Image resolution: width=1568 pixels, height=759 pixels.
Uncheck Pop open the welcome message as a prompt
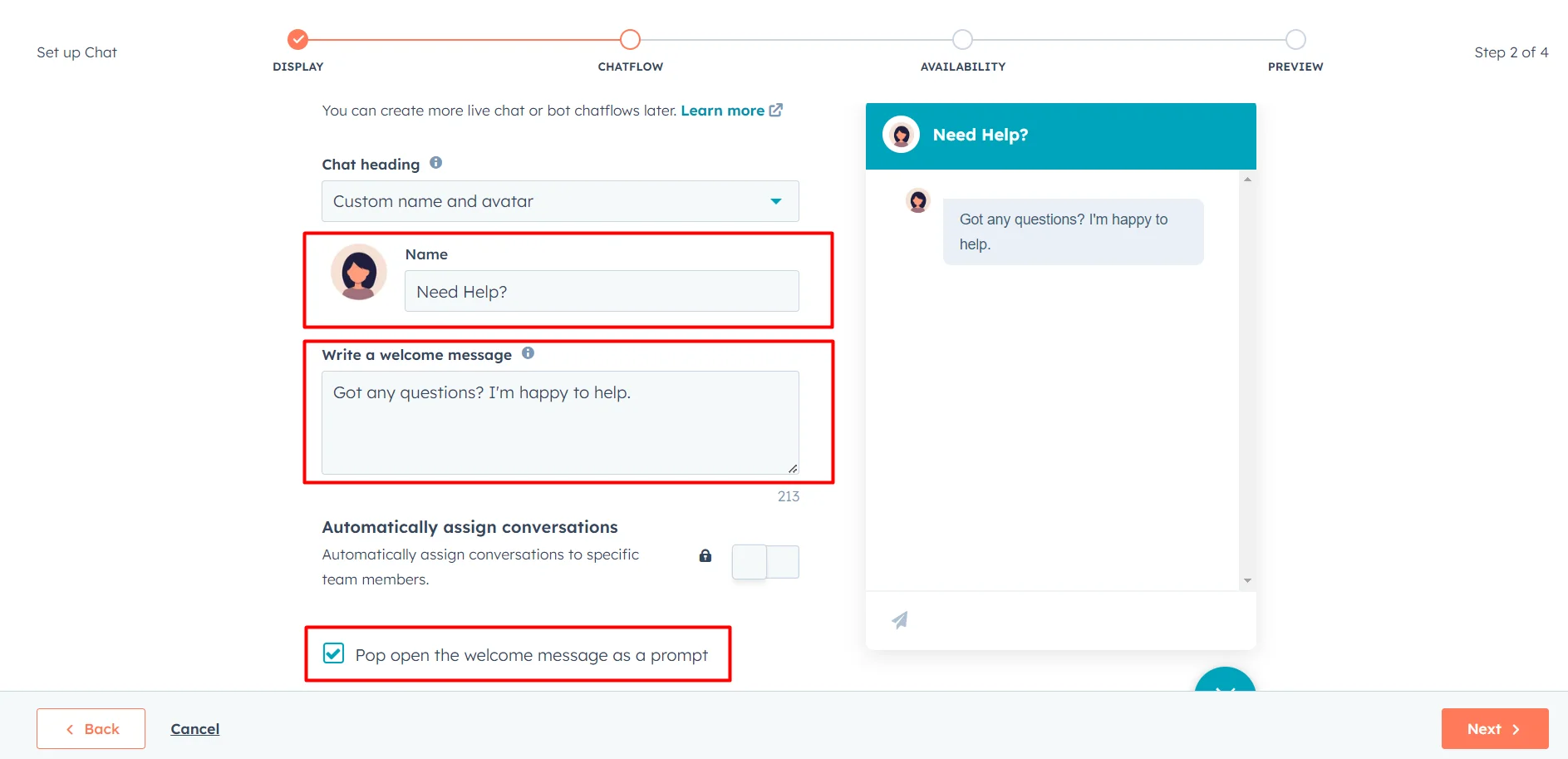(x=334, y=654)
